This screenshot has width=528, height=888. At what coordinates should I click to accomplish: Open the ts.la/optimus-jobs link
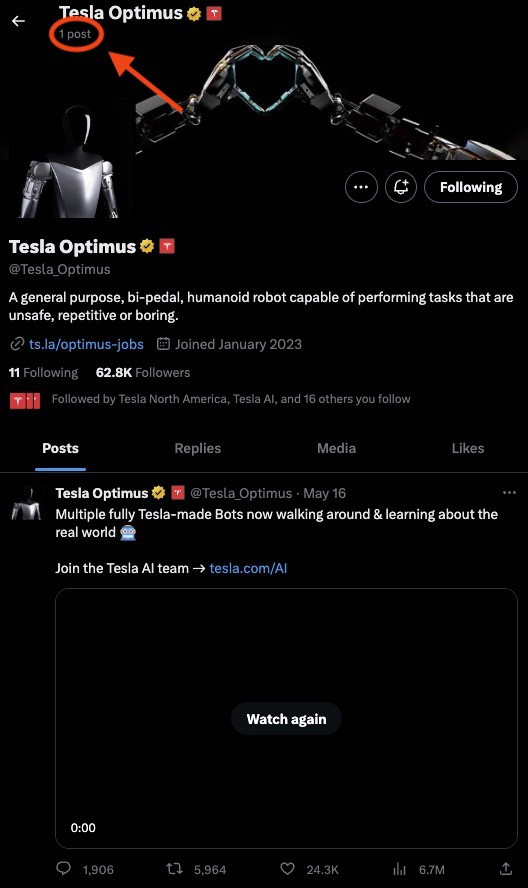(x=86, y=344)
